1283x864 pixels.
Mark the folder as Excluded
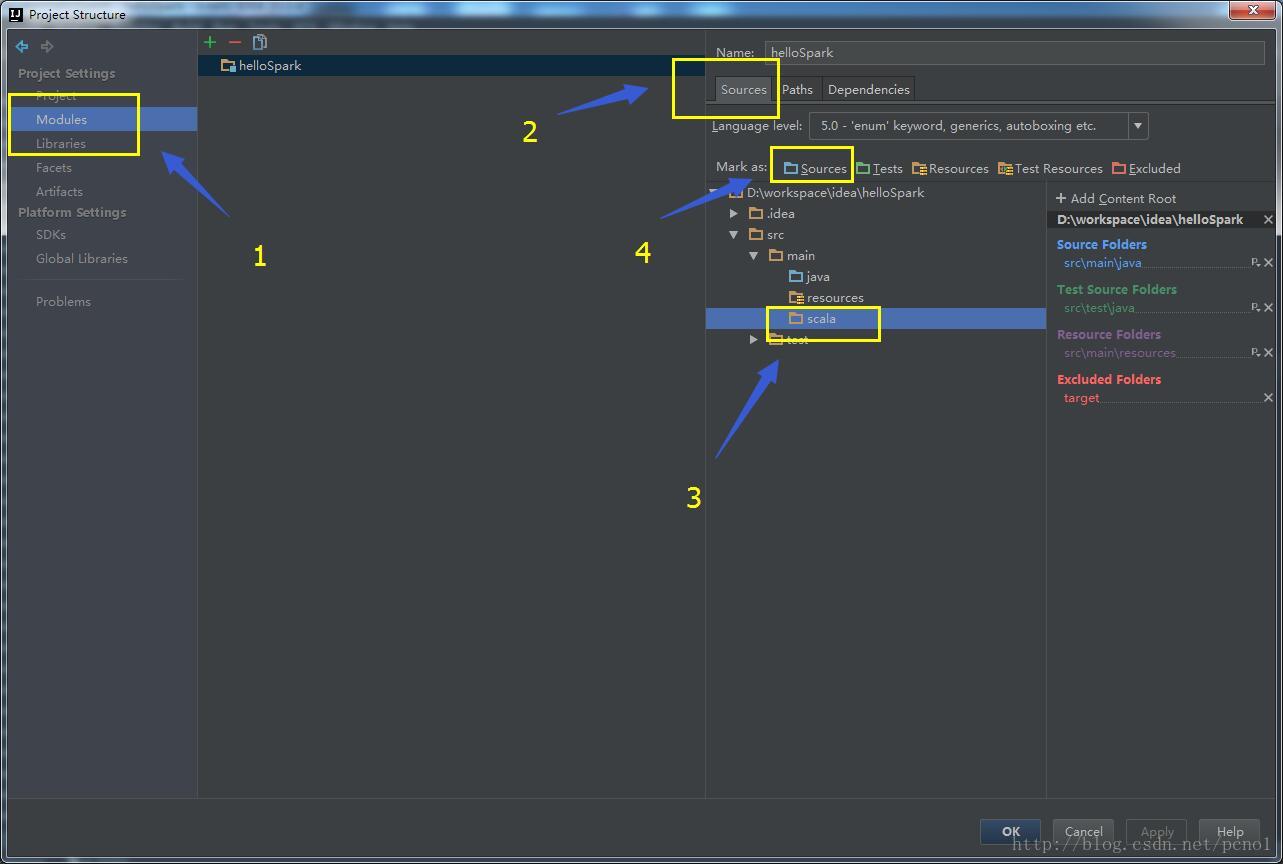[x=1146, y=168]
